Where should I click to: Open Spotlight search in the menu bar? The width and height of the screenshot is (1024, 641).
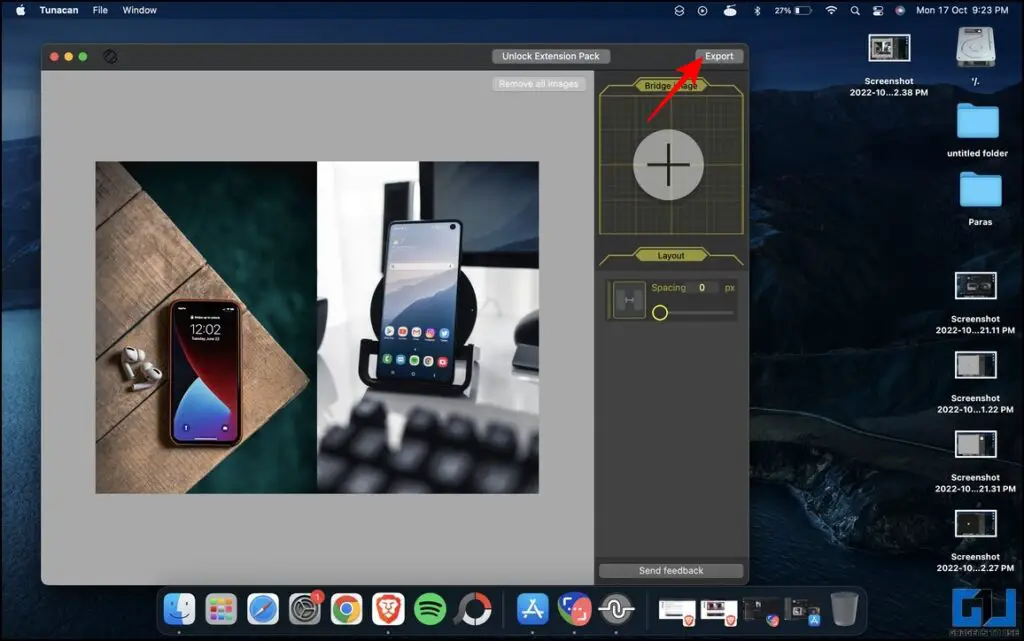coord(853,10)
